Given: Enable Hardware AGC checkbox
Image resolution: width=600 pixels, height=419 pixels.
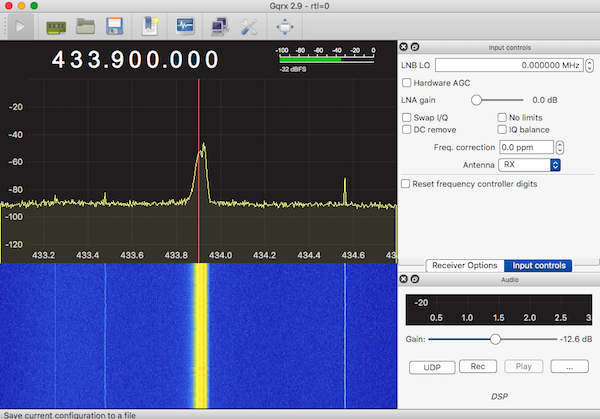Looking at the screenshot, I should click(406, 83).
